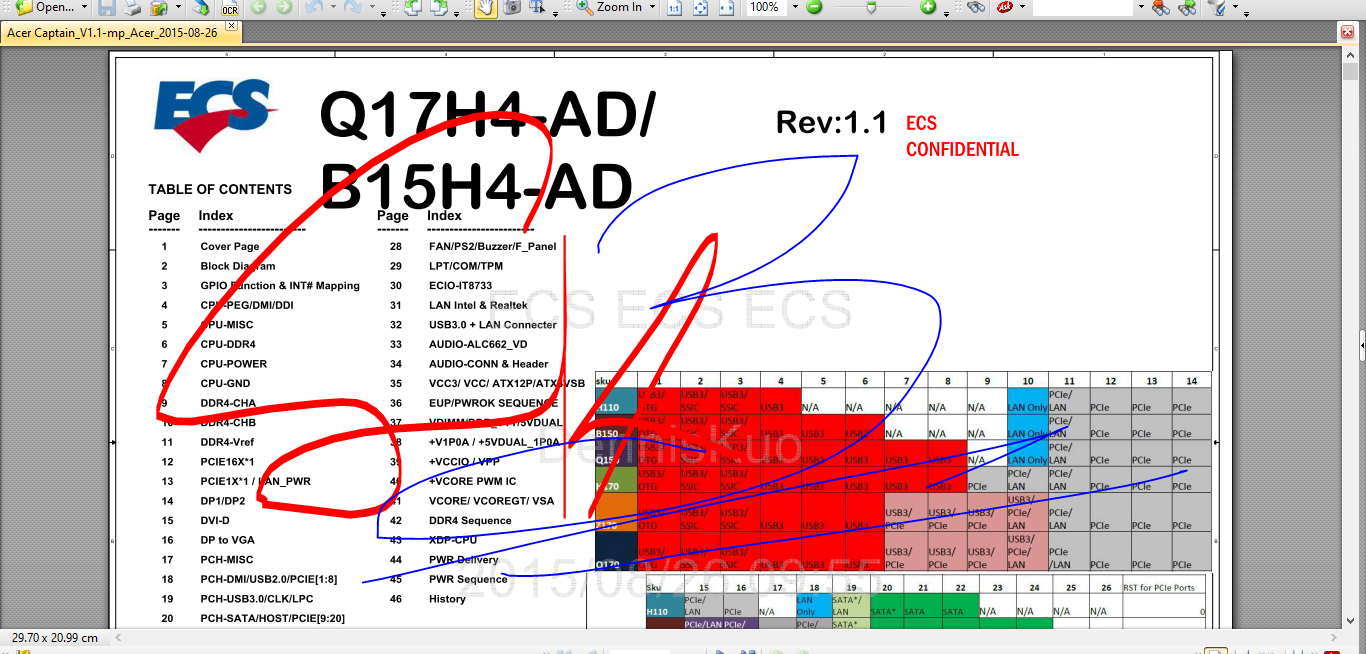
Task: Click the scanner import icon
Action: [x=159, y=7]
